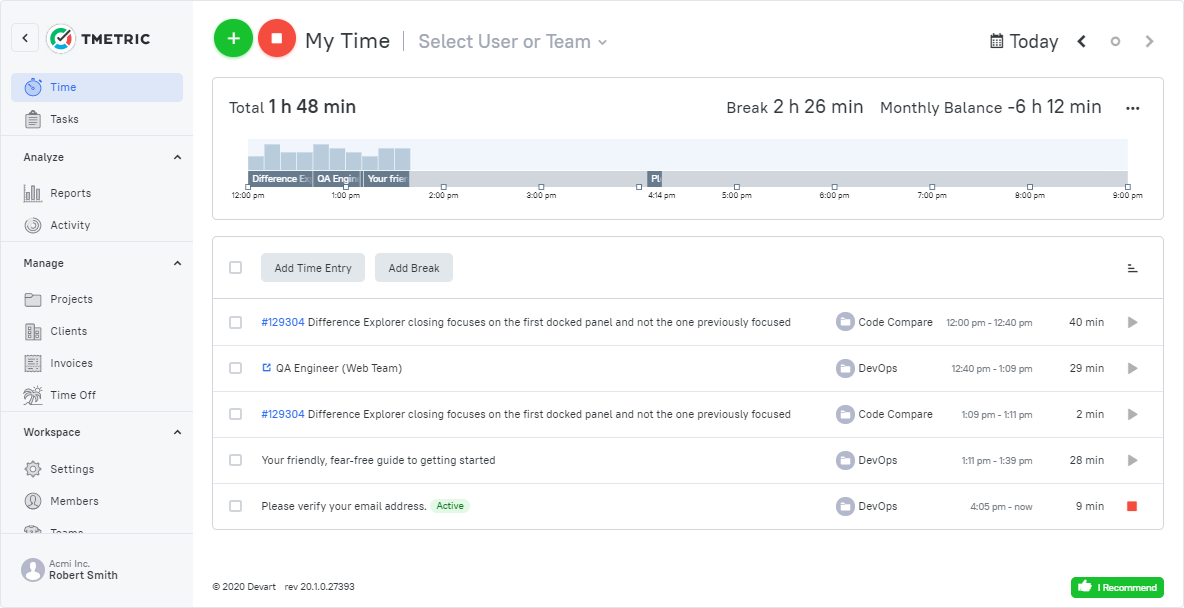Collapse the Workspace section

[177, 431]
